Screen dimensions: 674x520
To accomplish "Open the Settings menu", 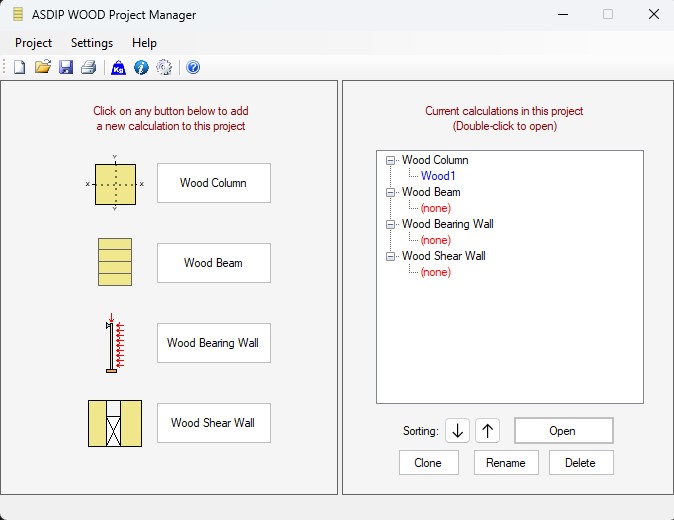I will click(92, 43).
